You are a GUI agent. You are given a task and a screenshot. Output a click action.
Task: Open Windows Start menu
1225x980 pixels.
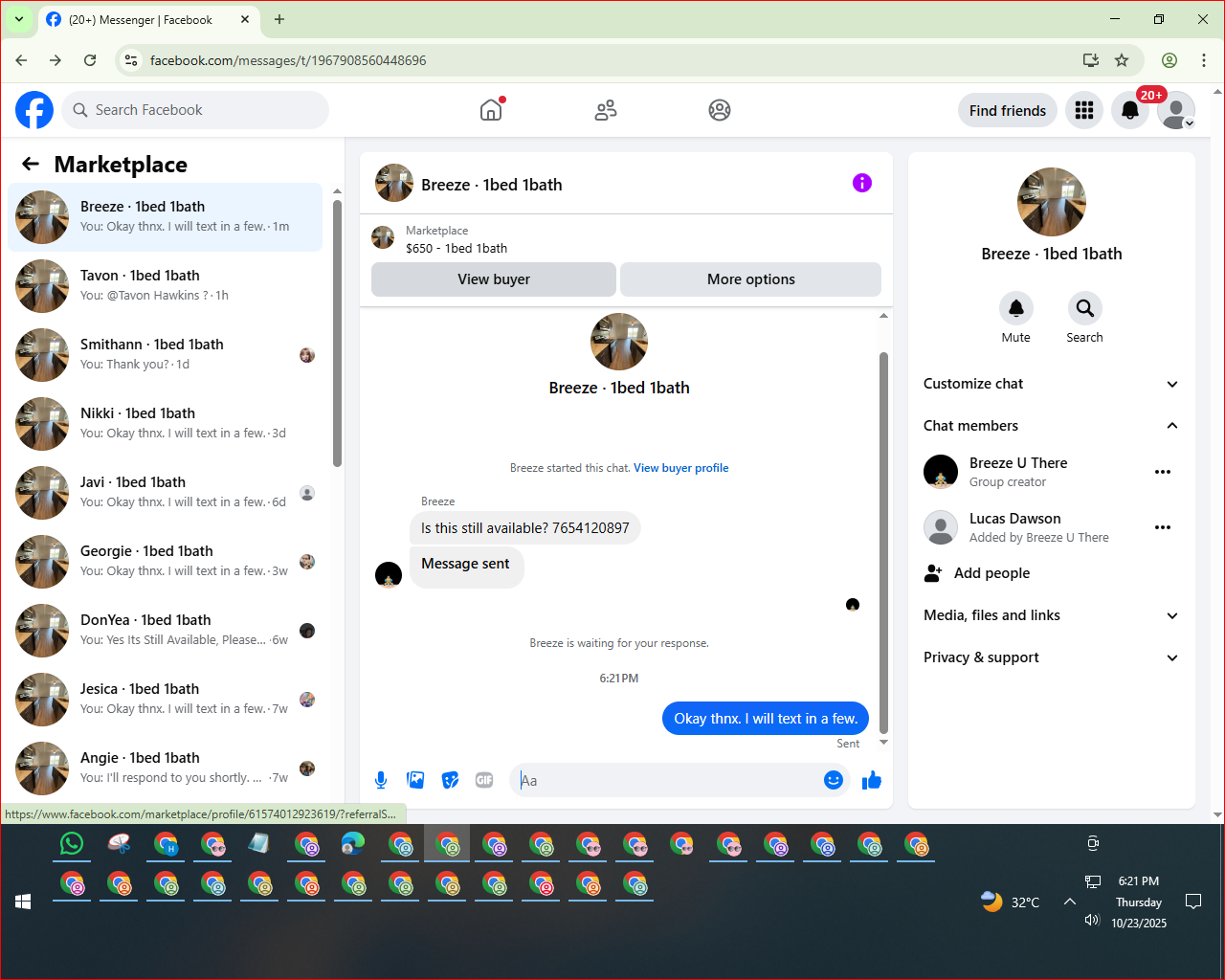[x=23, y=902]
